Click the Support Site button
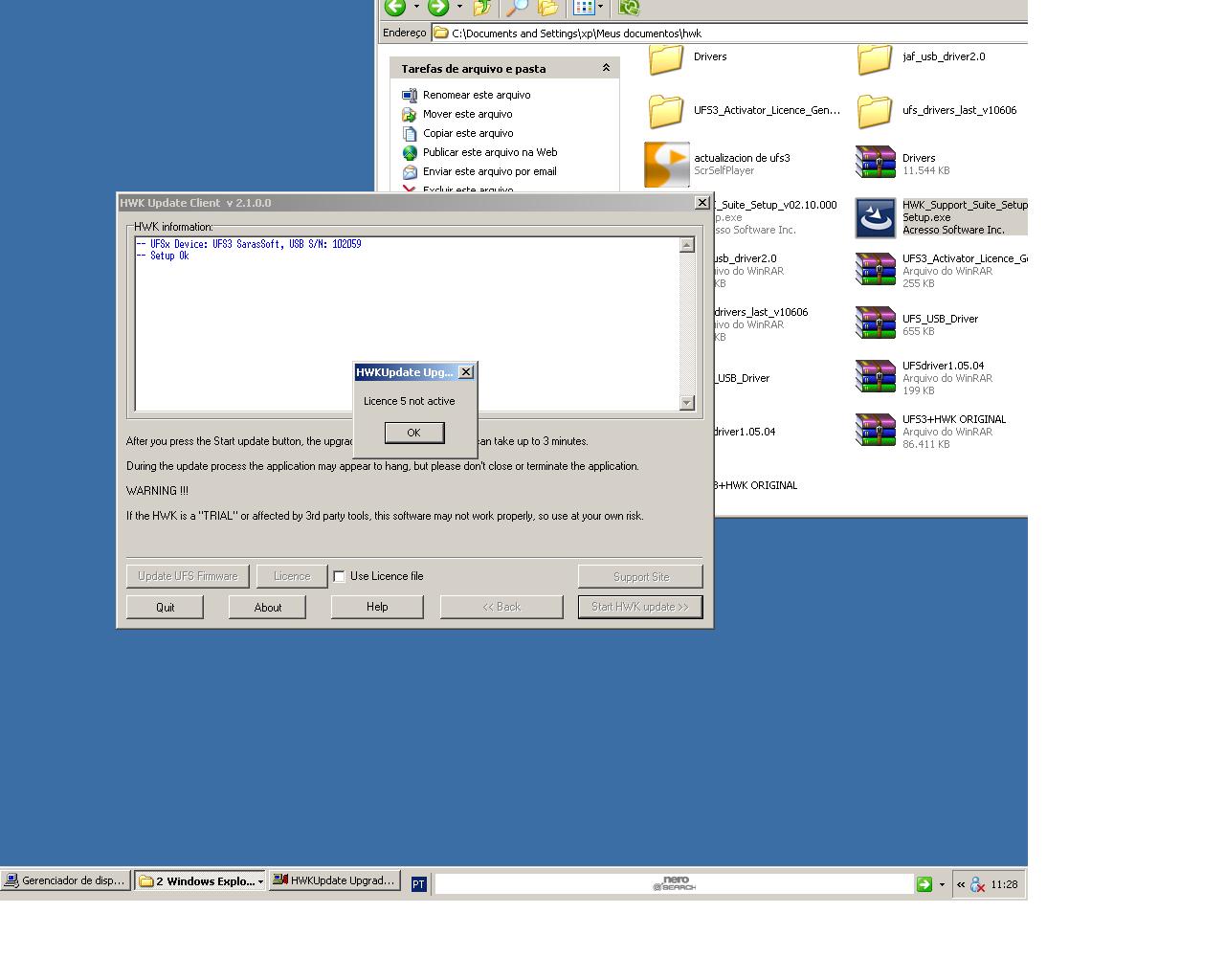1225x980 pixels. [640, 576]
